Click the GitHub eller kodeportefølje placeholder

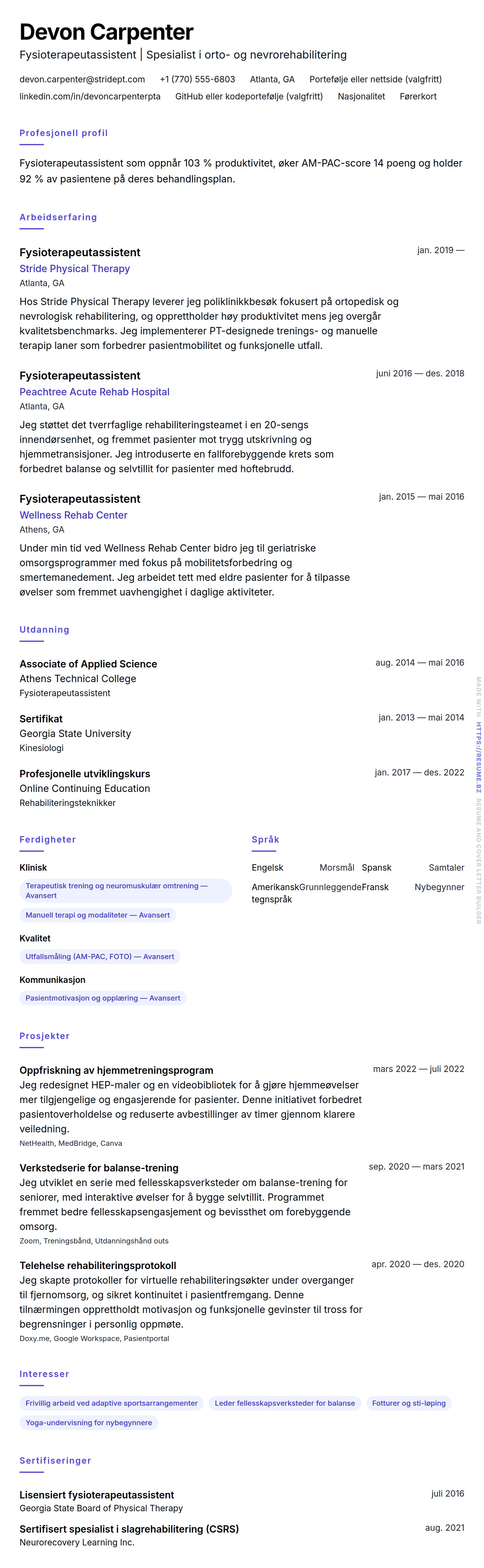(x=249, y=96)
